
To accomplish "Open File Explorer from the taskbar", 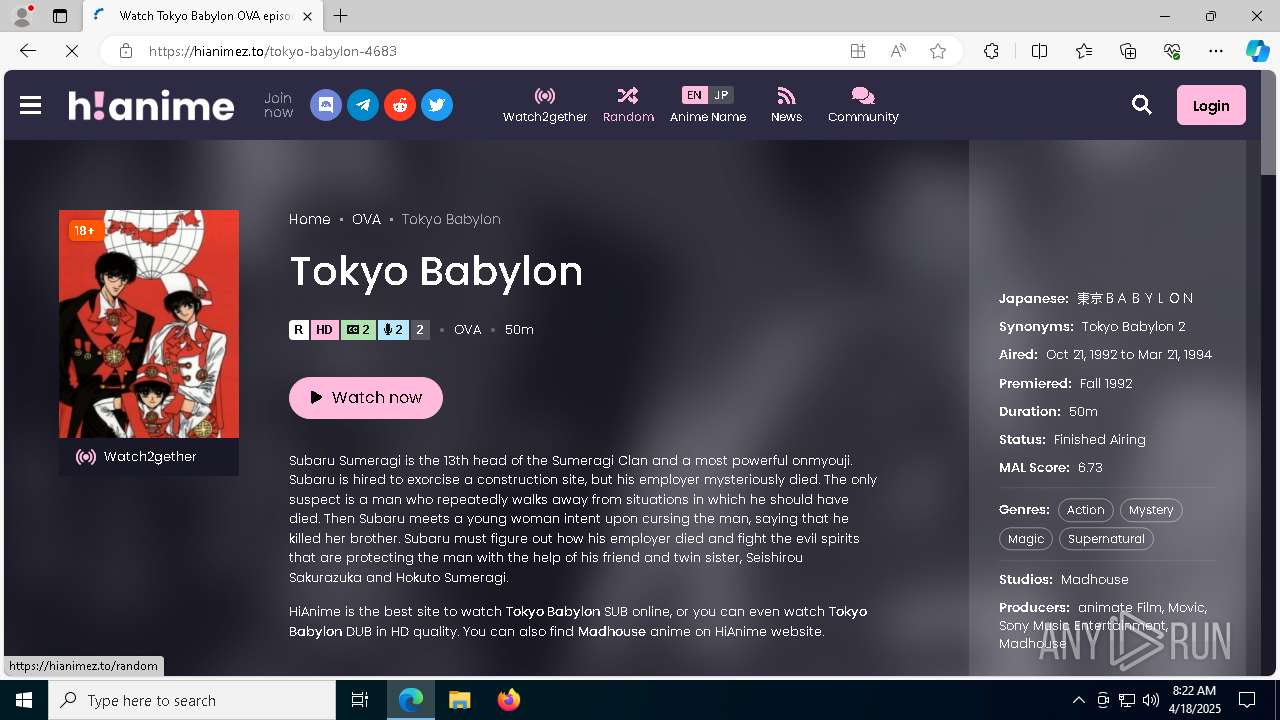I will tap(459, 700).
